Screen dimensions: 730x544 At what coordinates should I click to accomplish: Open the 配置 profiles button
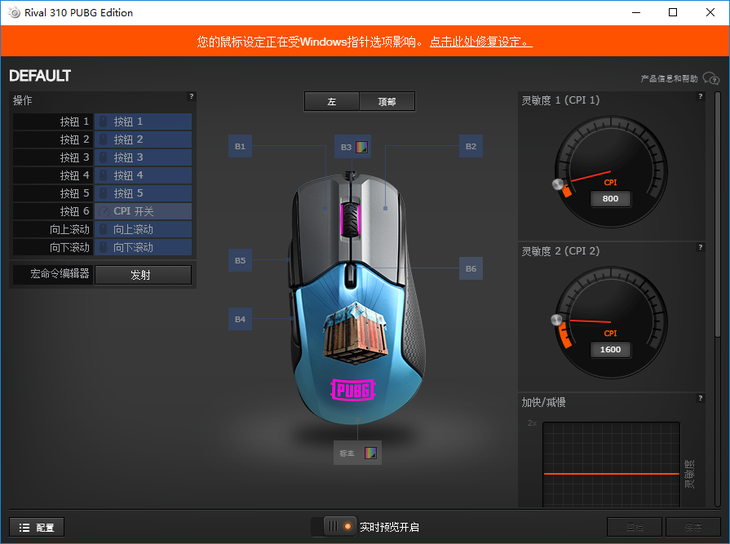[x=37, y=528]
